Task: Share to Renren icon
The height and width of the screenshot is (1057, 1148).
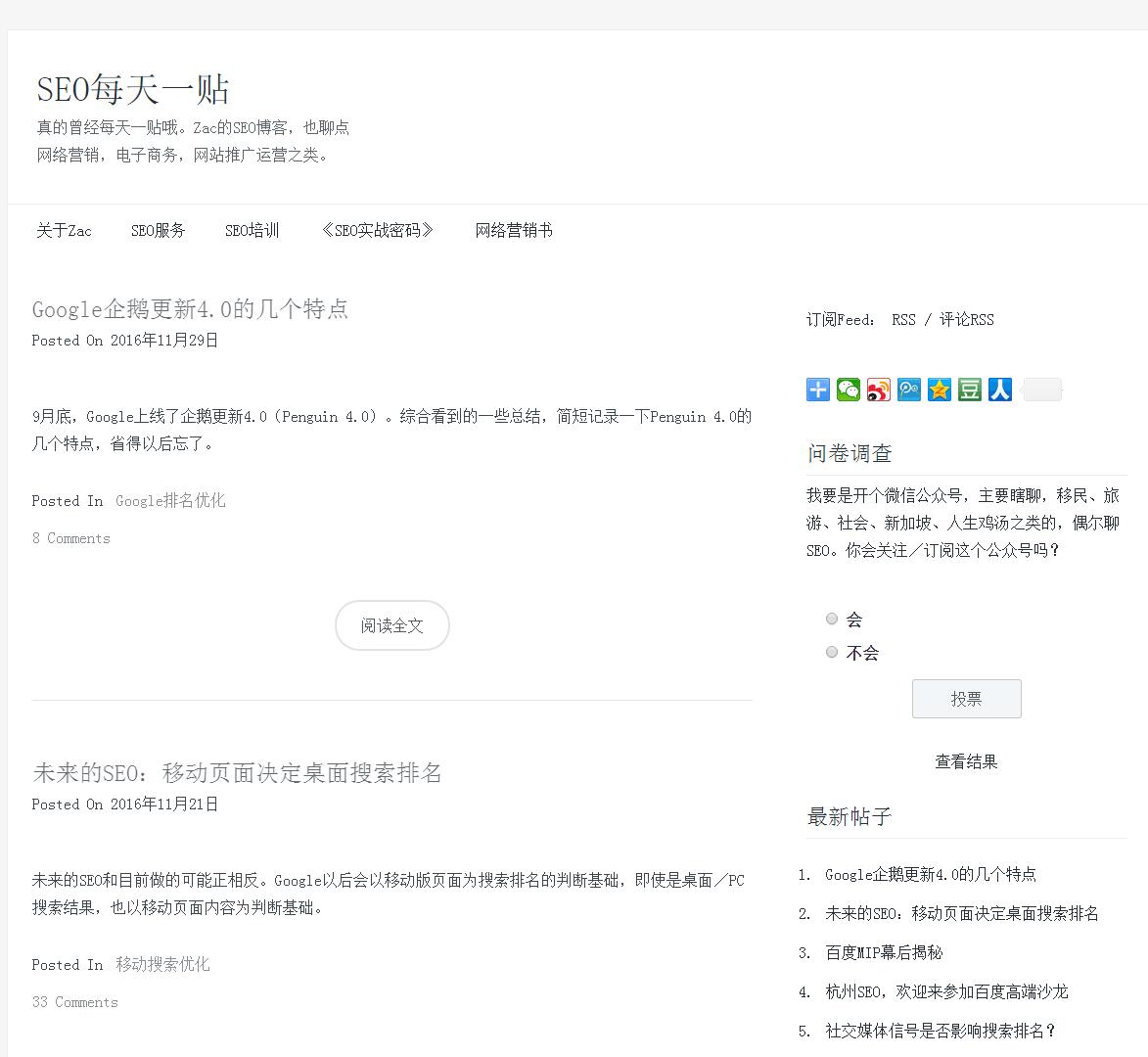Action: pos(1000,390)
